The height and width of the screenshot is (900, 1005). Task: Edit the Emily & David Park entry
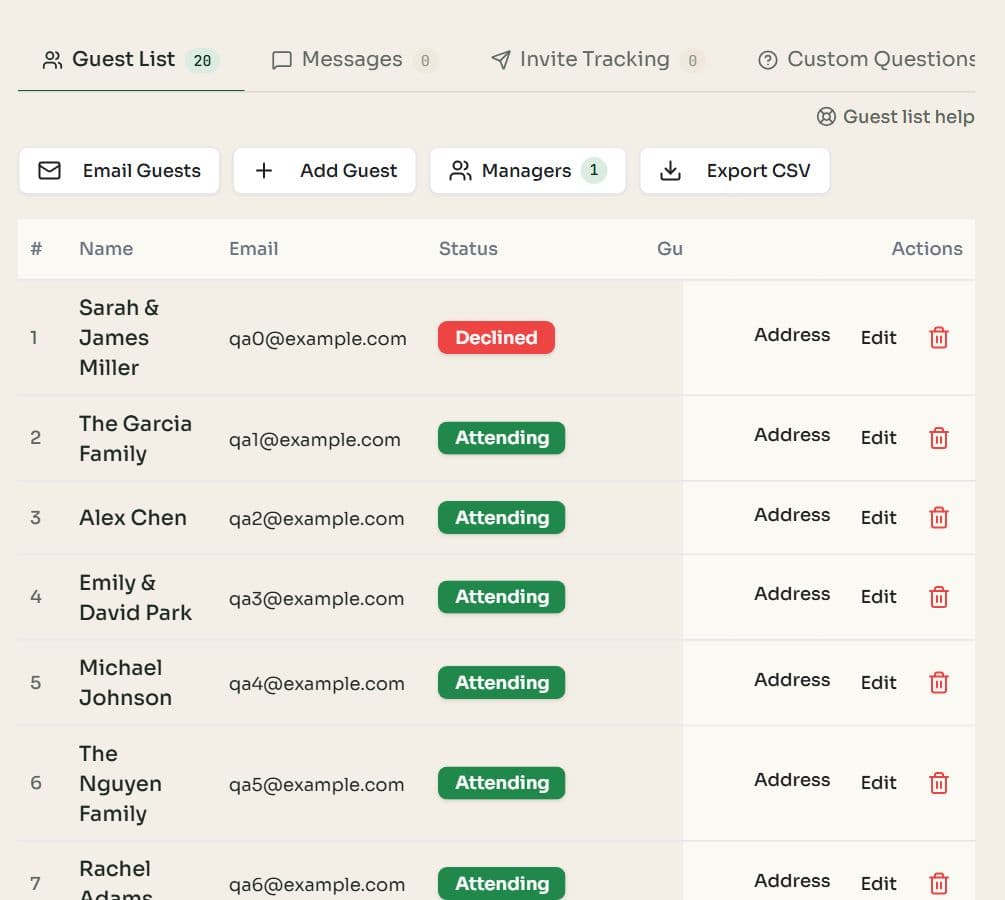(x=878, y=597)
